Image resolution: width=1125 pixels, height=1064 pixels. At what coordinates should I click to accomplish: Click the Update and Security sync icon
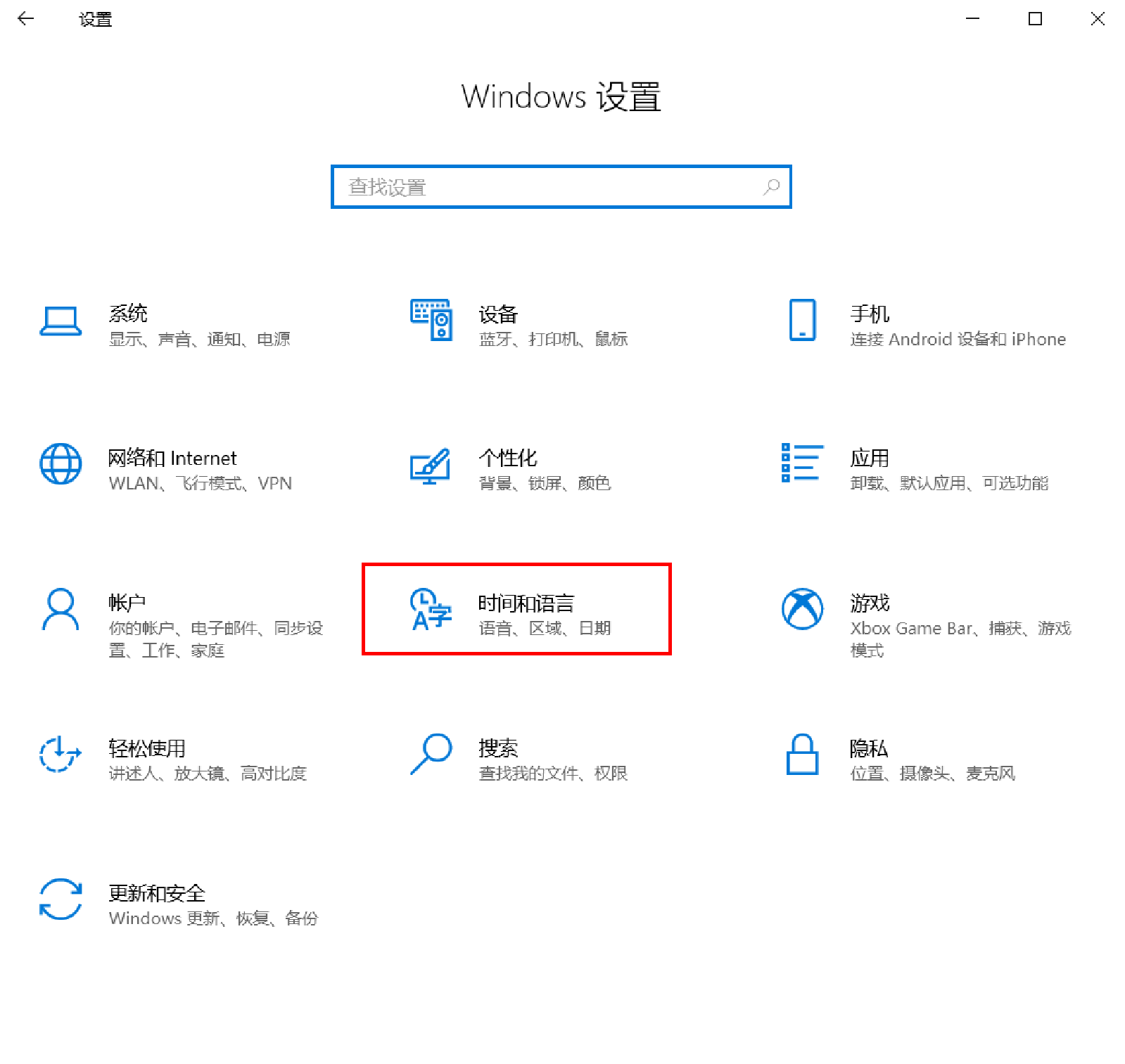[x=61, y=899]
